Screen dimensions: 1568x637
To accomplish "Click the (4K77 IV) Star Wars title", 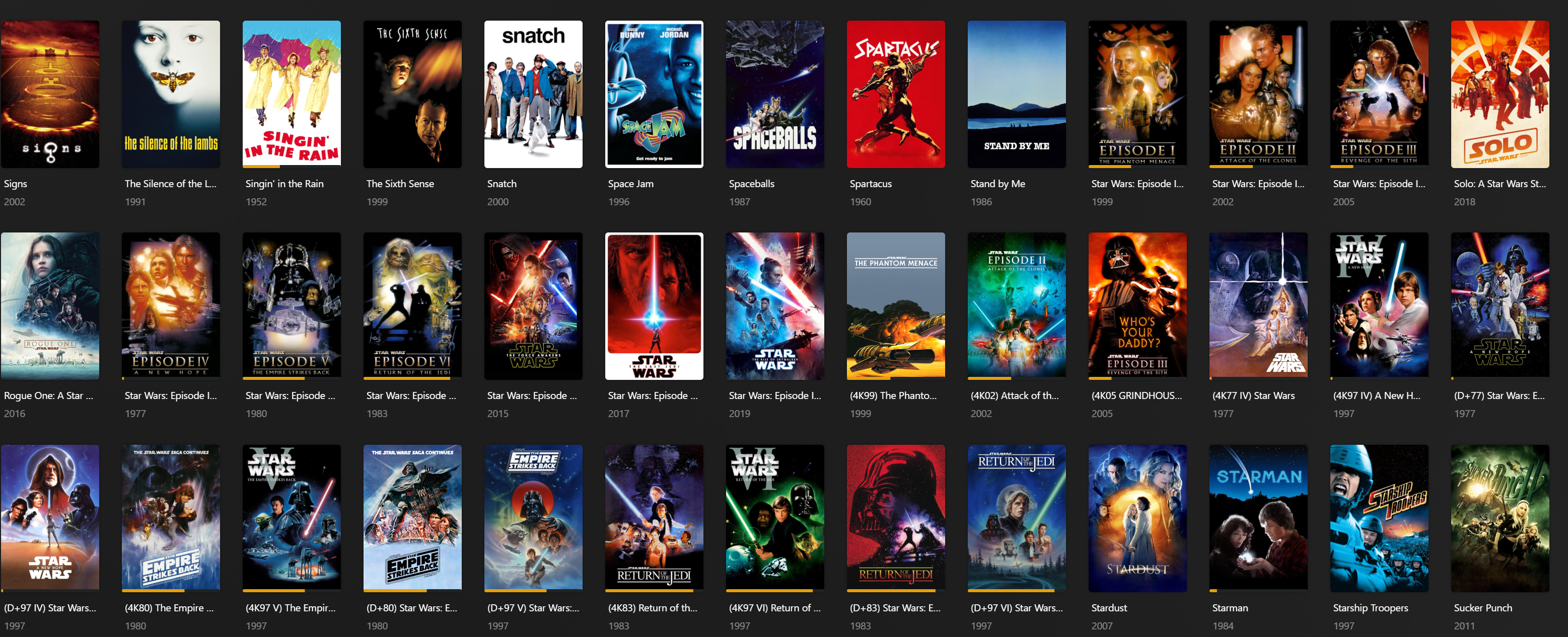I will pos(1253,395).
